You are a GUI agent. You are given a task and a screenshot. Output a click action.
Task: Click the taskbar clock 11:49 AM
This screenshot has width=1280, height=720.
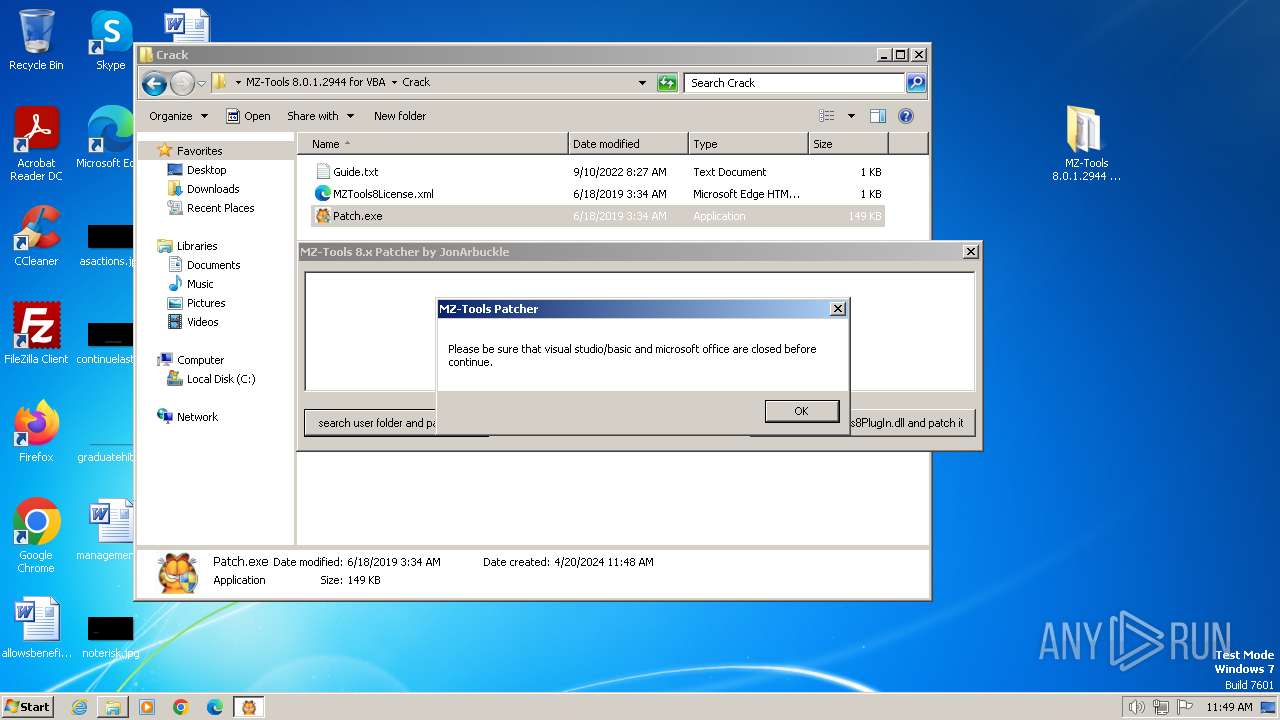(1229, 707)
